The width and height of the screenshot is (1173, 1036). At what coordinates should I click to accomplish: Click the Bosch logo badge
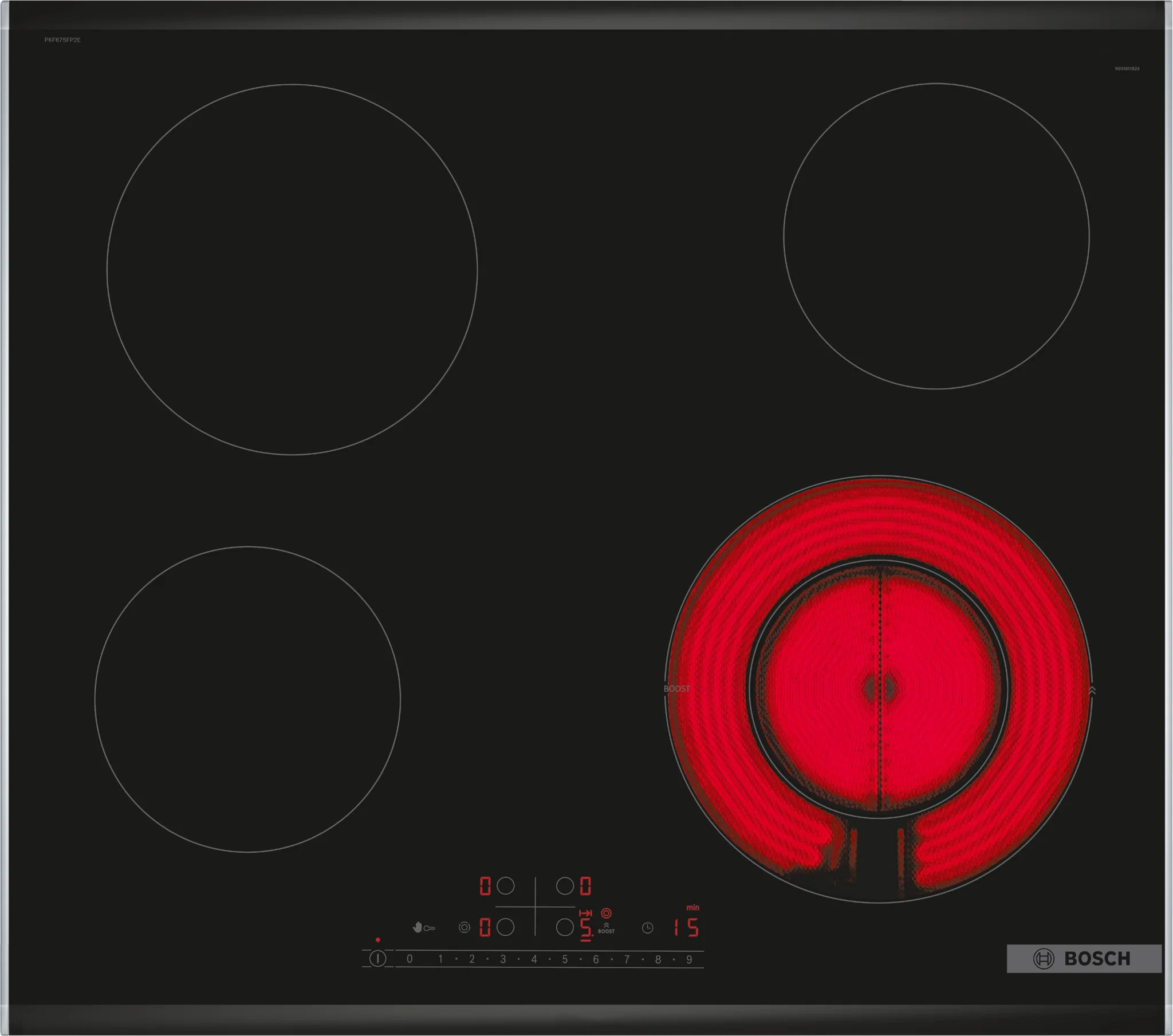point(1084,959)
